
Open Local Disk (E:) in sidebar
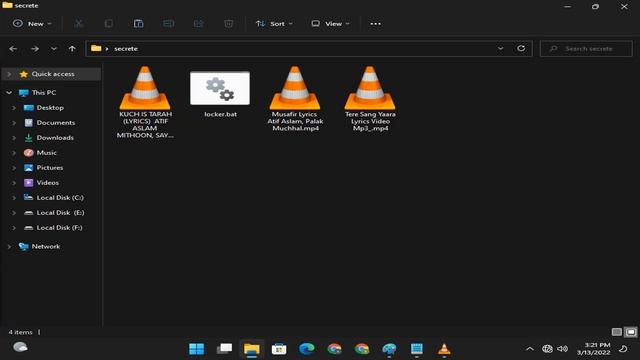pos(60,213)
